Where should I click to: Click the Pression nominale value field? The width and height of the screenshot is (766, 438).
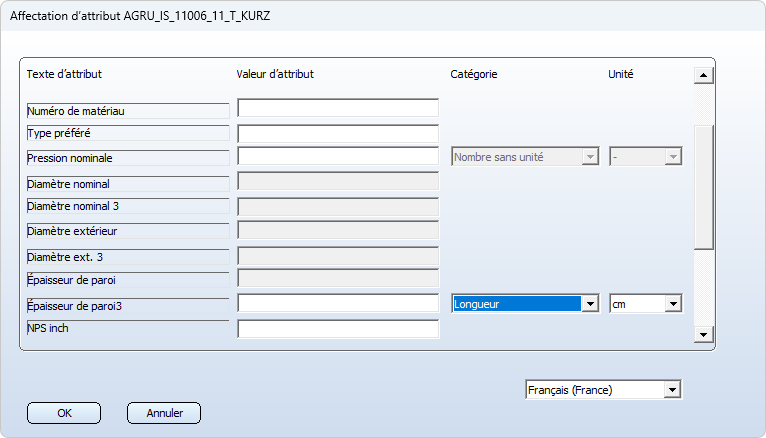click(x=338, y=157)
